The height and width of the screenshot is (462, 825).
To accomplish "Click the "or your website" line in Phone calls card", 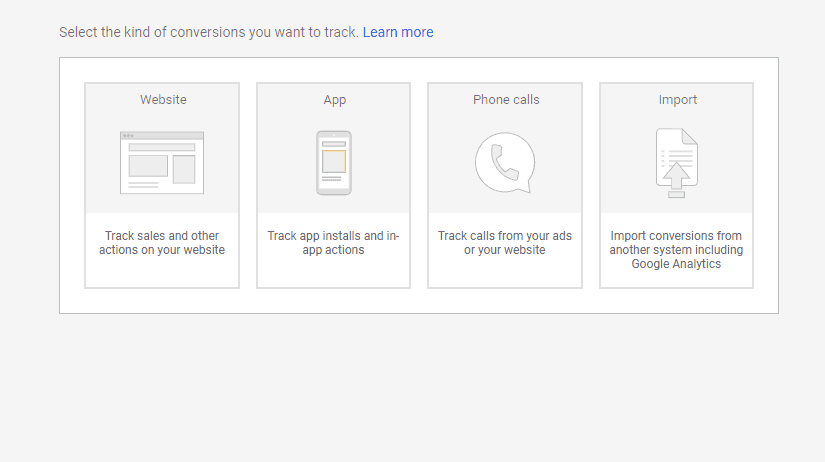I will (505, 250).
